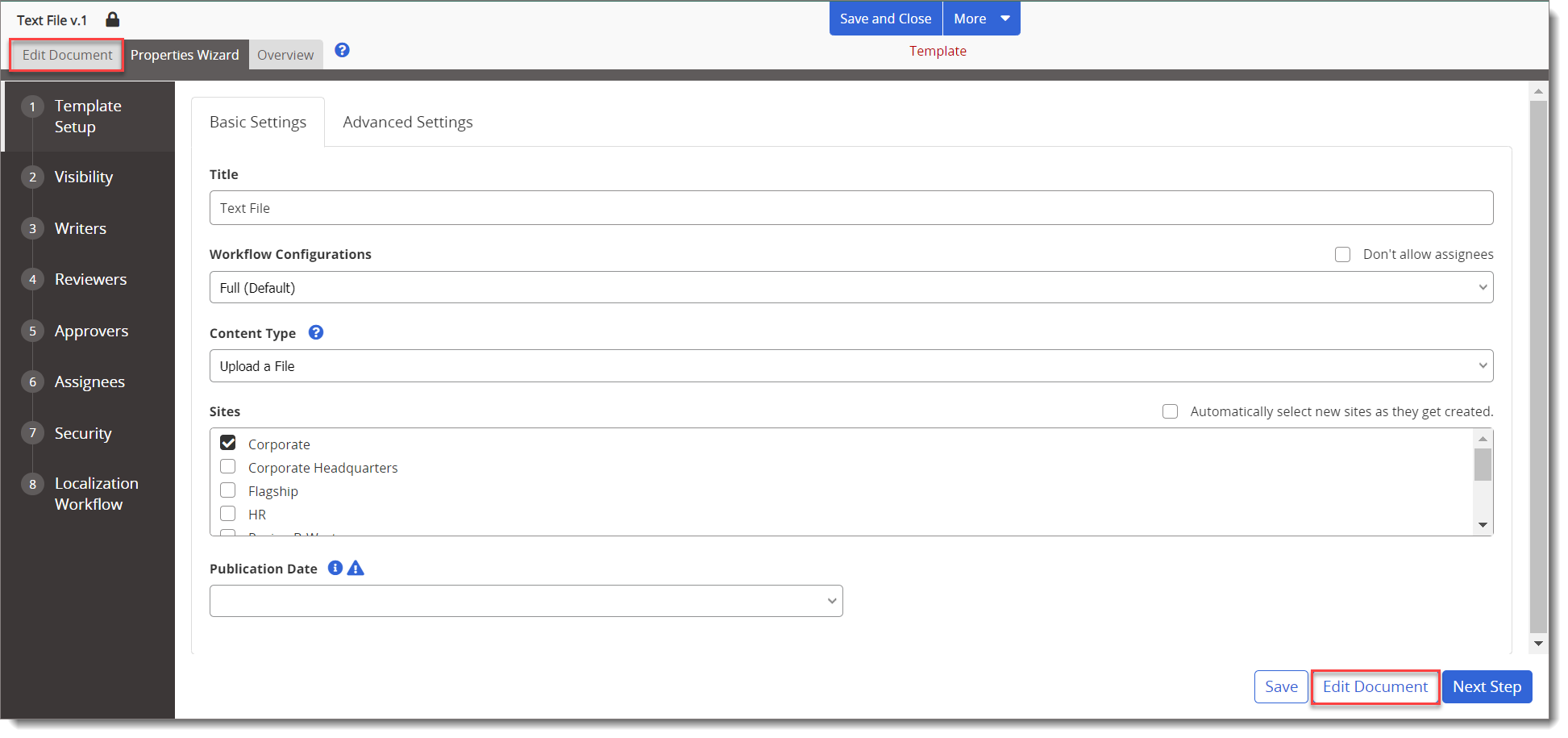Expand the Content Type dropdown
Image resolution: width=1568 pixels, height=738 pixels.
tap(851, 365)
